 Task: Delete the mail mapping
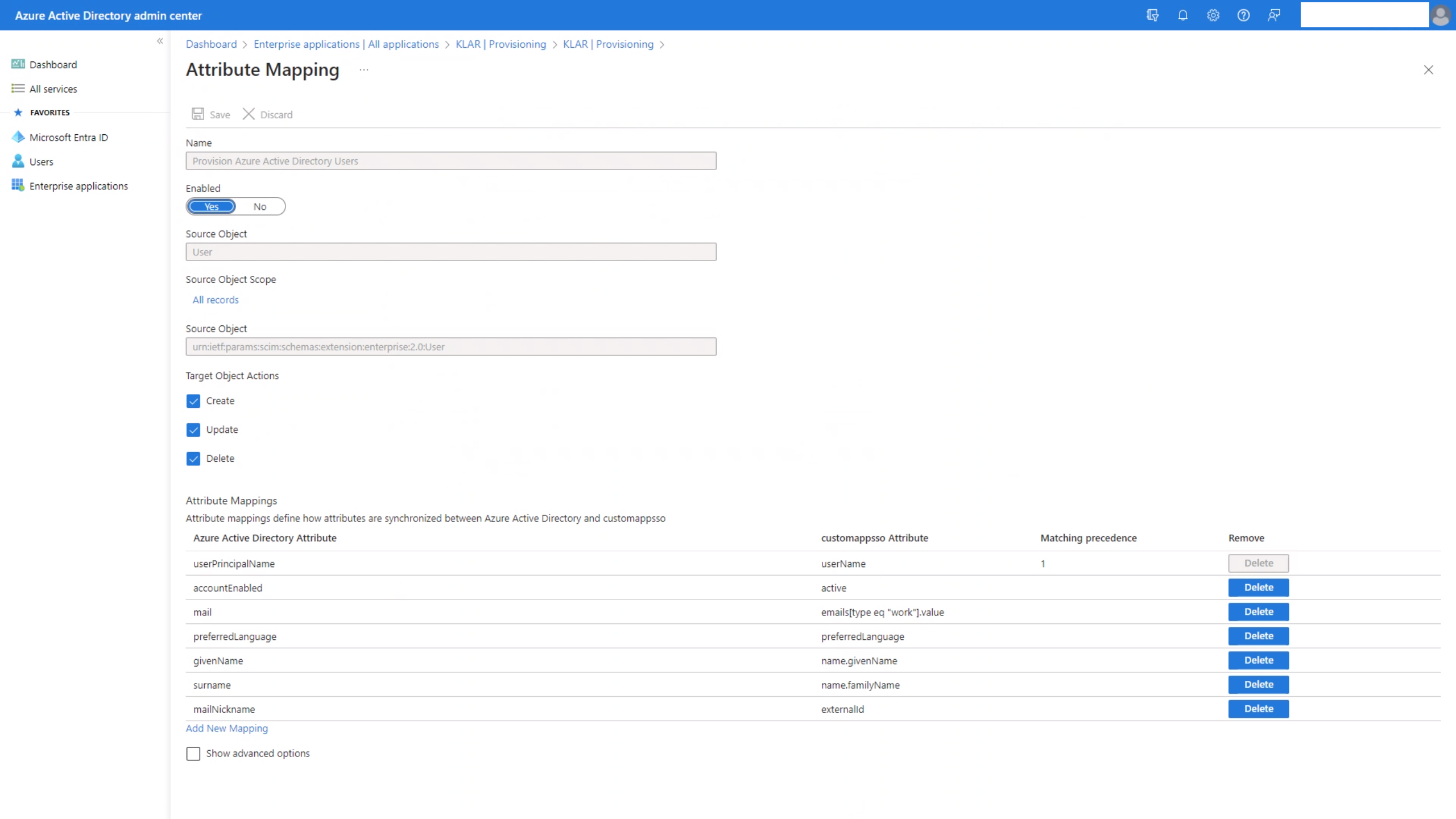(x=1259, y=612)
